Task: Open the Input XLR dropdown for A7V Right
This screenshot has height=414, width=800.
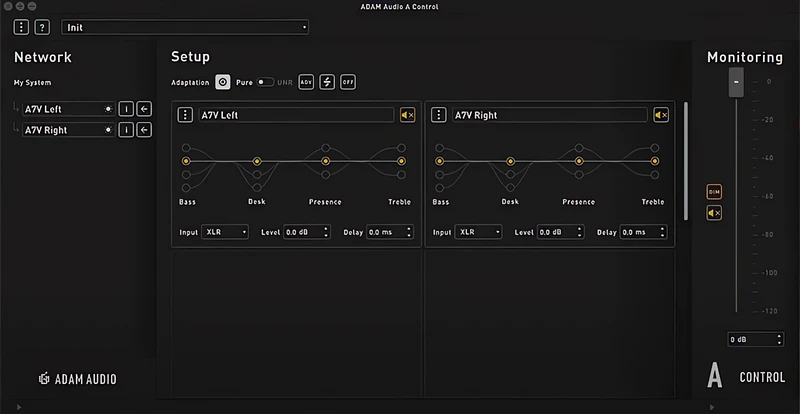Action: (479, 232)
